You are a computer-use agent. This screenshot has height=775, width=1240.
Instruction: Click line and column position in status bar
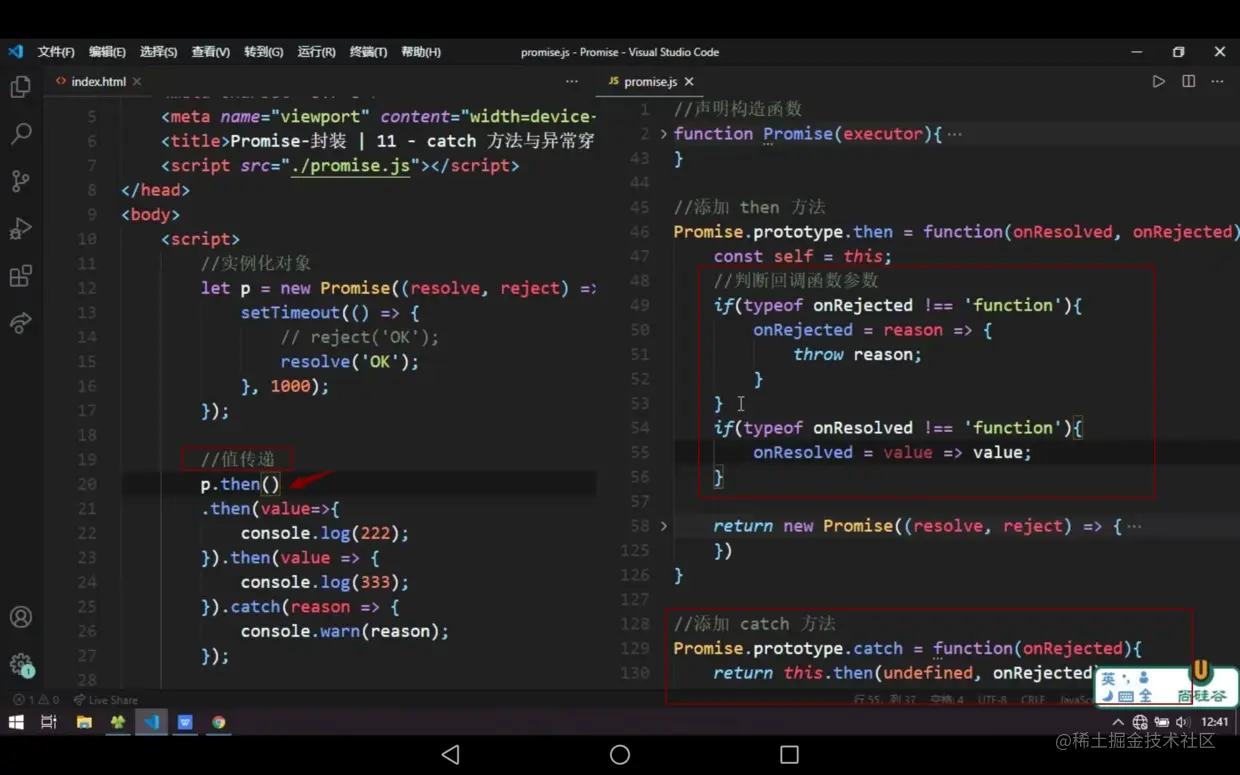(x=885, y=700)
